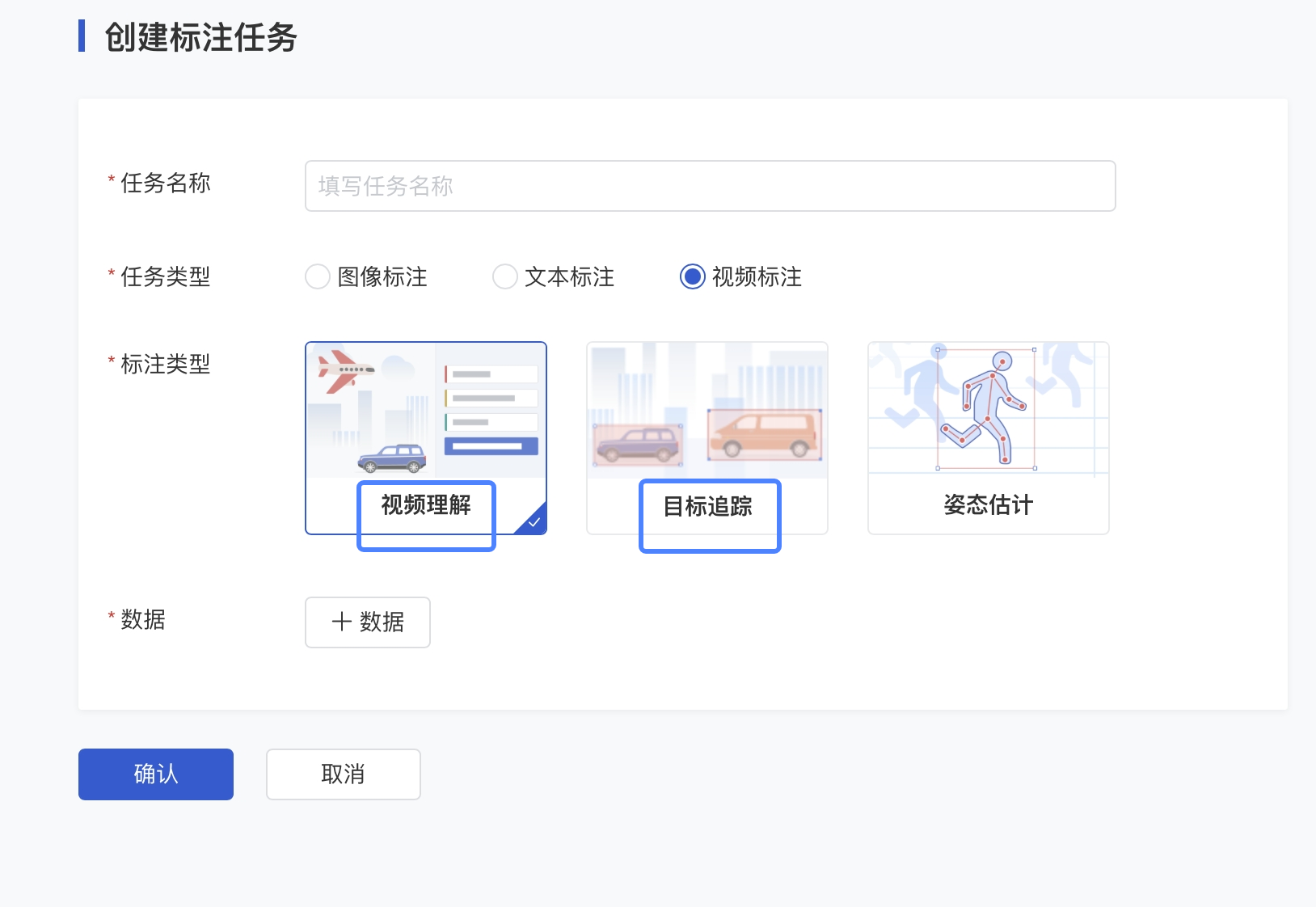The image size is (1316, 907).
Task: Cancel with the 取消 button
Action: pyautogui.click(x=343, y=774)
